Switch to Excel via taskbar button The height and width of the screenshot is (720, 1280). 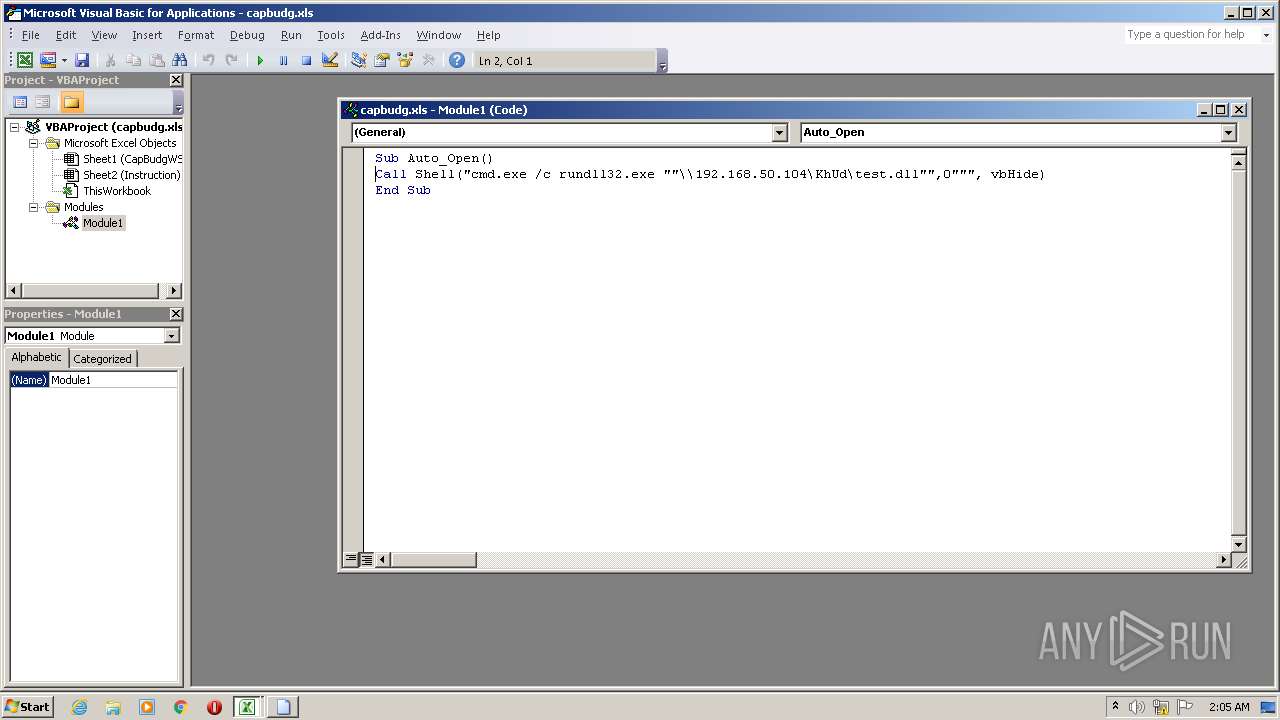point(247,707)
